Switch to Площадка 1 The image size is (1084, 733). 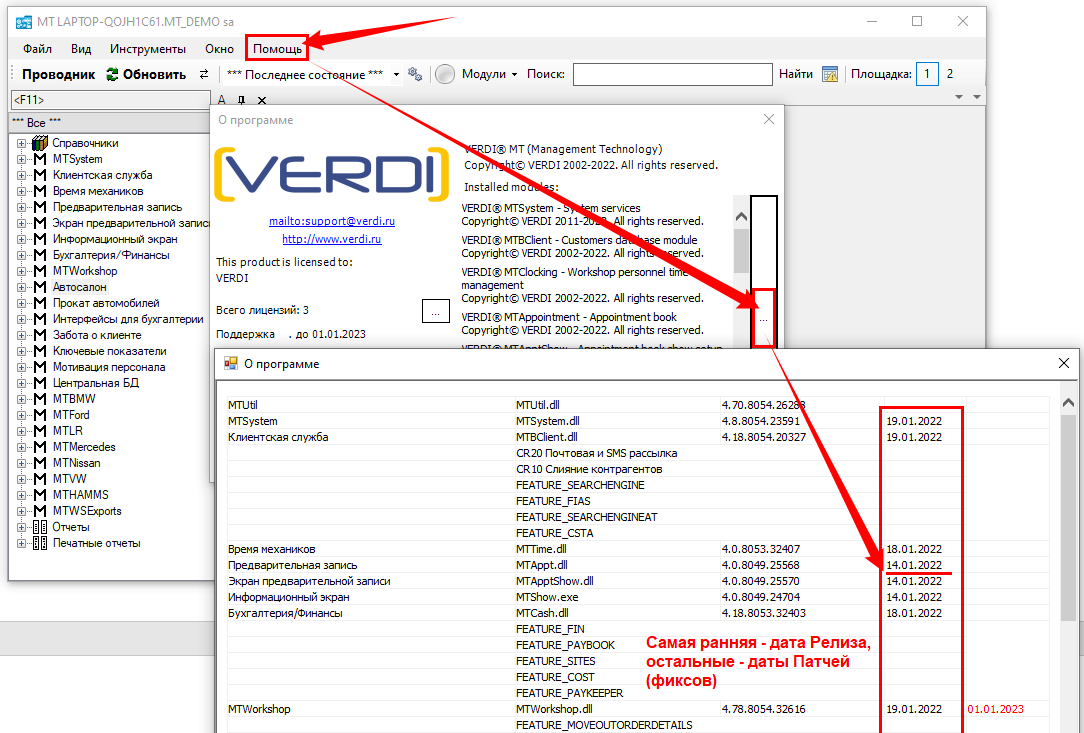coord(927,74)
